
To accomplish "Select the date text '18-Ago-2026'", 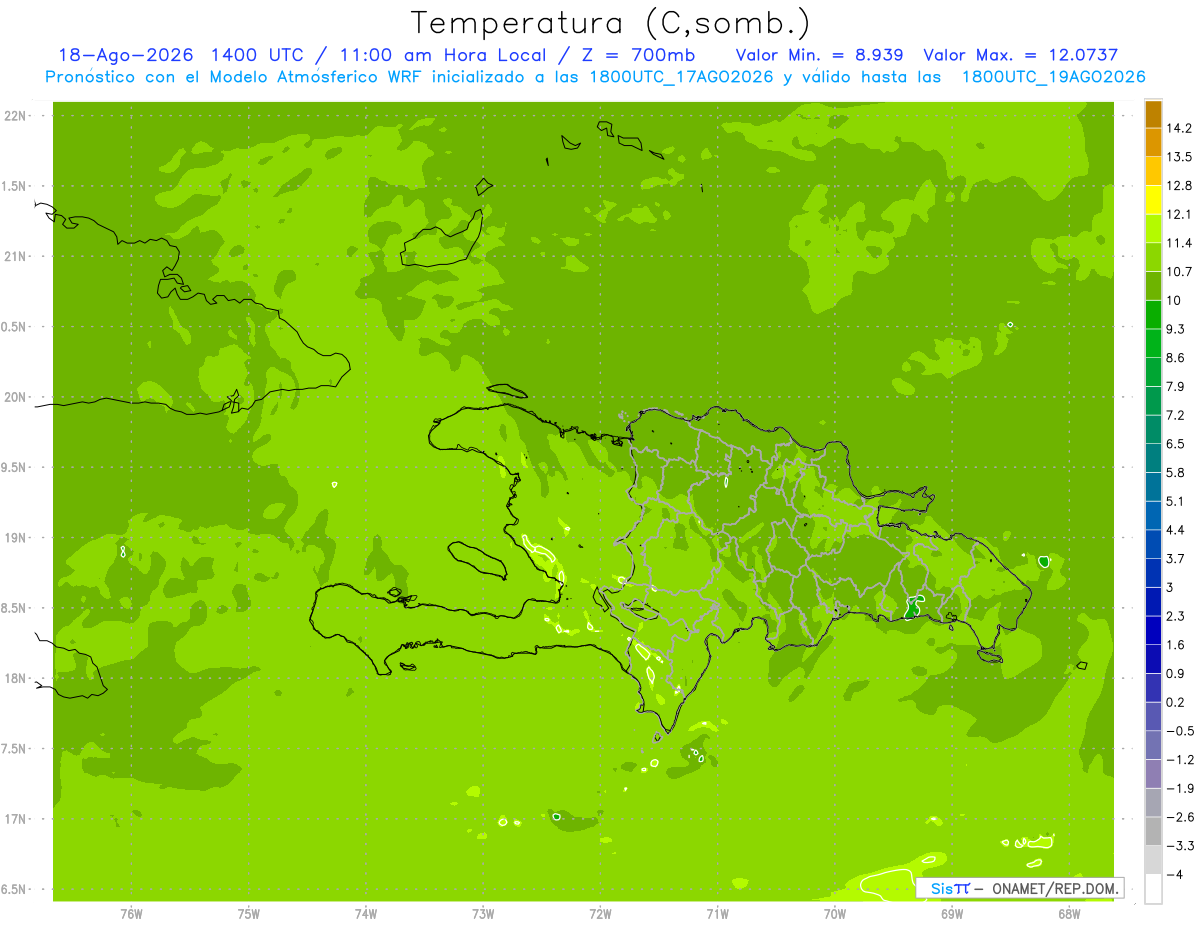I will click(125, 55).
